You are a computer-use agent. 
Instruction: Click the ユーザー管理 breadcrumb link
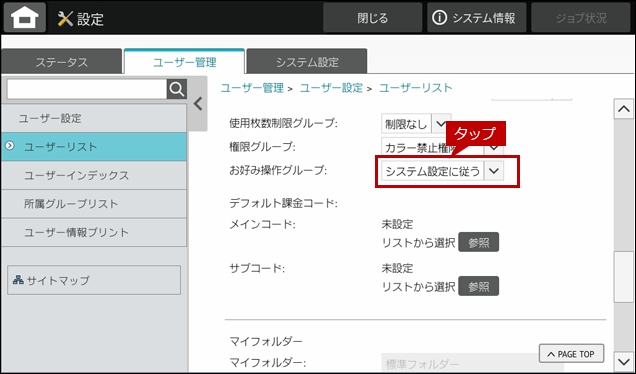[x=252, y=88]
